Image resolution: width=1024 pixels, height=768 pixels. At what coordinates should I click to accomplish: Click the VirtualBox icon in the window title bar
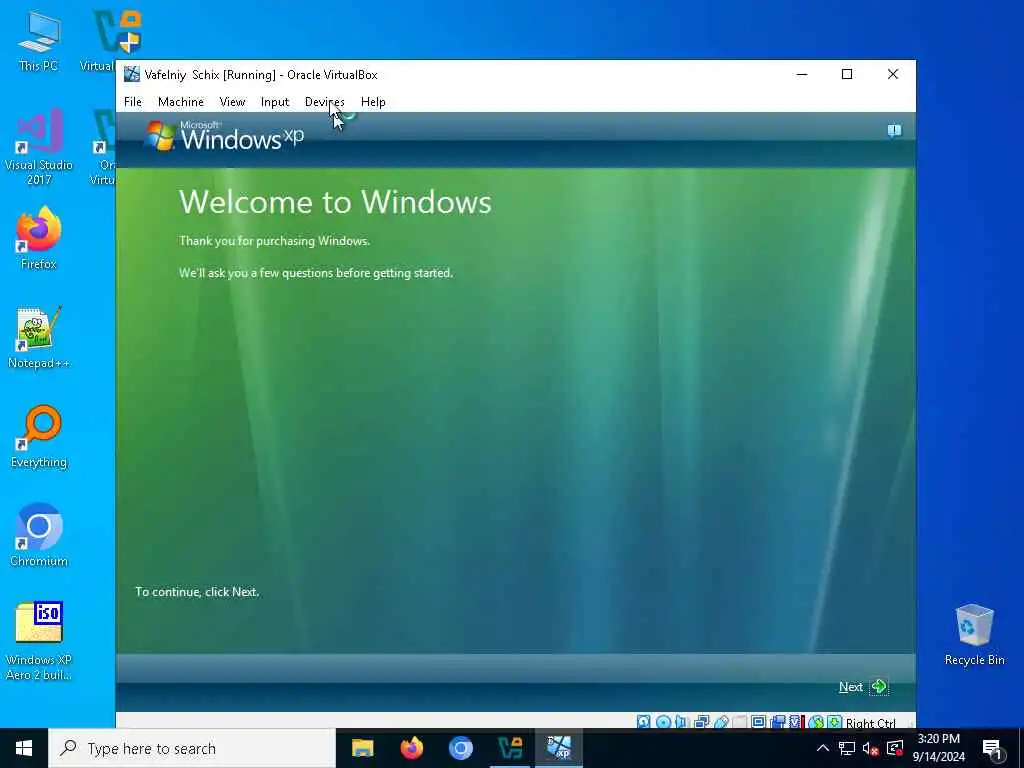[x=132, y=74]
